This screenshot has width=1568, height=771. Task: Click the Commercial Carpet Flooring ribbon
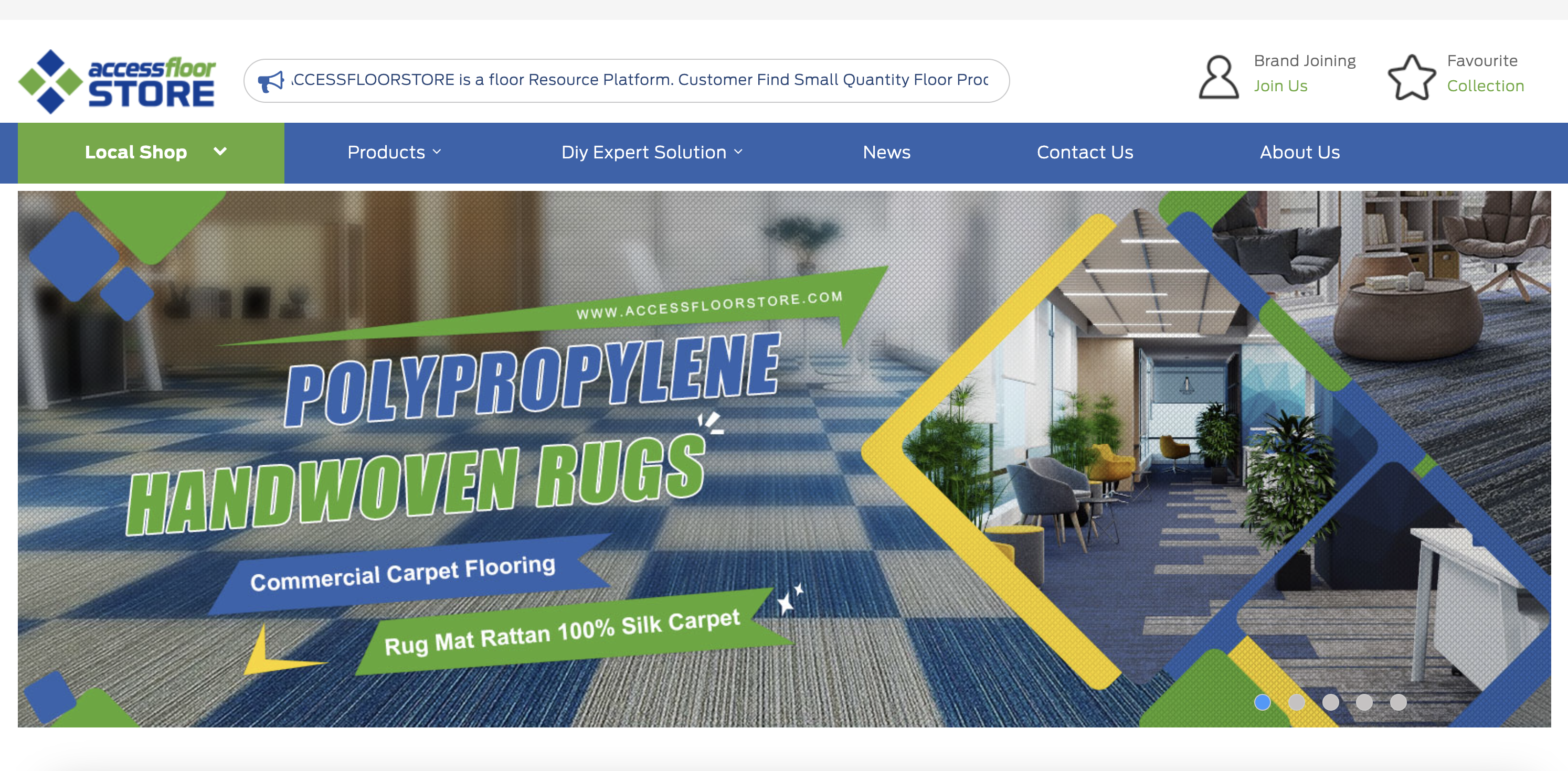[x=409, y=573]
